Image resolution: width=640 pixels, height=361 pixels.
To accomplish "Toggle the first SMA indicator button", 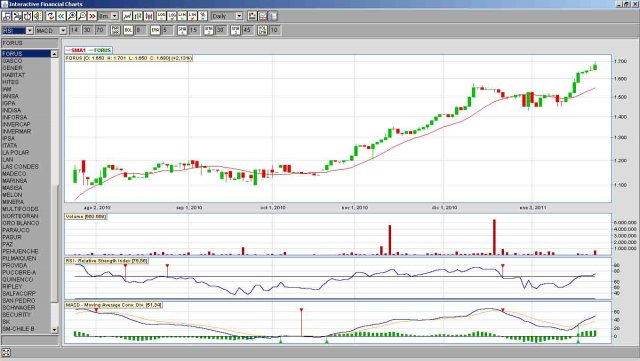I will [x=182, y=30].
